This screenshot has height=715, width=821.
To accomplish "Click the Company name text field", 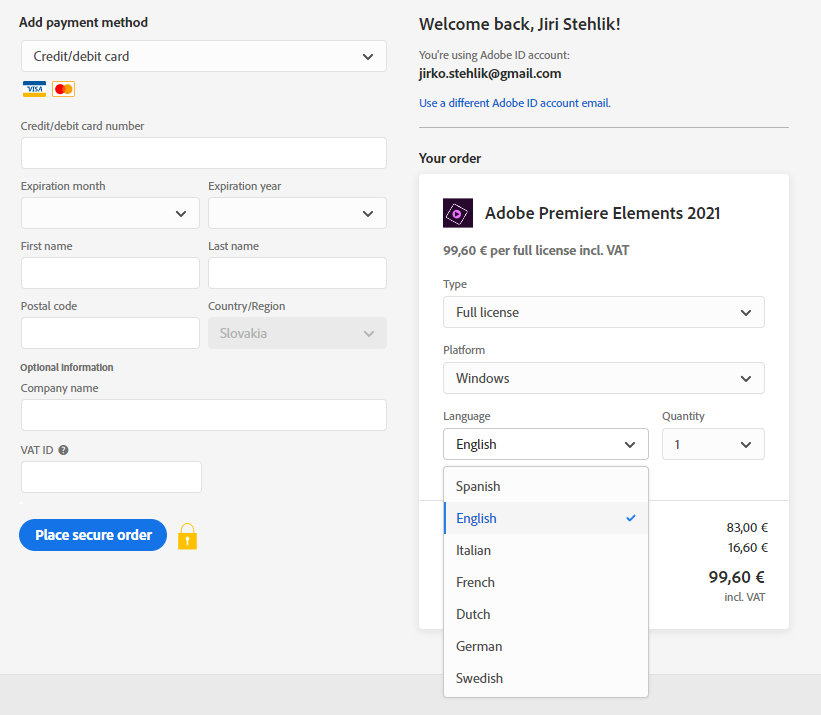I will pos(203,415).
